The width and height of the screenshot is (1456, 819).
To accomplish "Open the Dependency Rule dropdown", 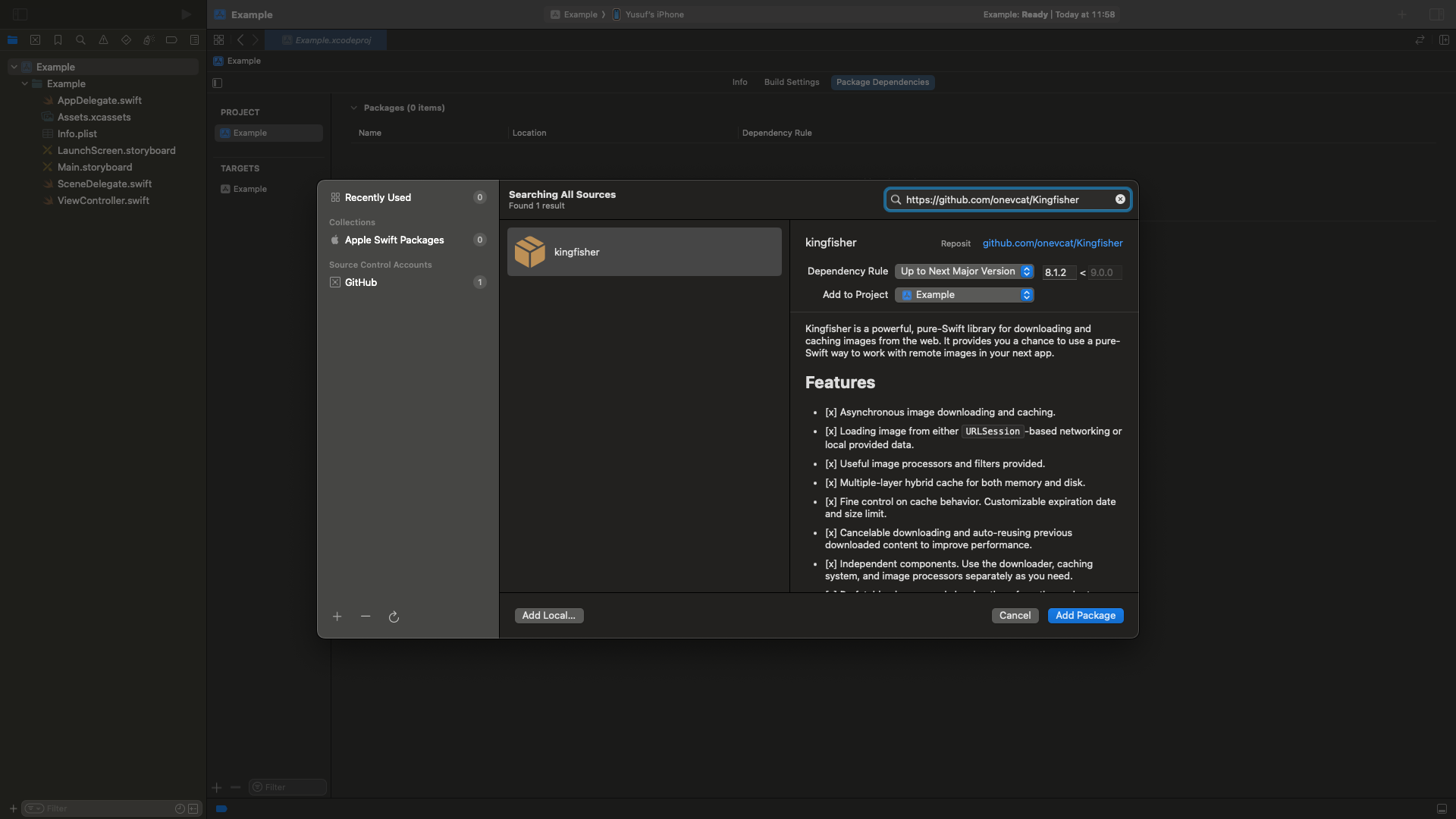I will coord(965,271).
